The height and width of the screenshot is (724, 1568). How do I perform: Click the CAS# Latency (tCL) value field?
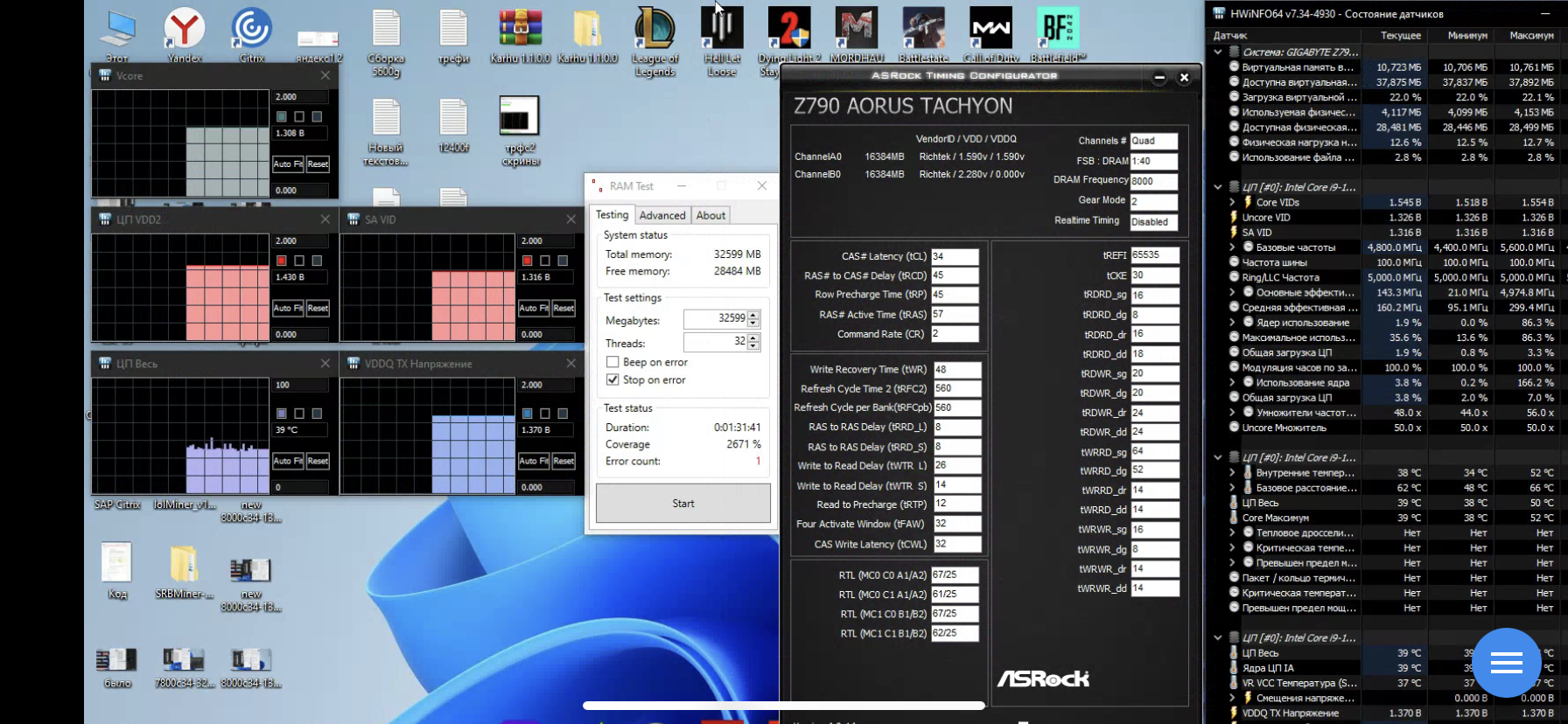point(955,256)
